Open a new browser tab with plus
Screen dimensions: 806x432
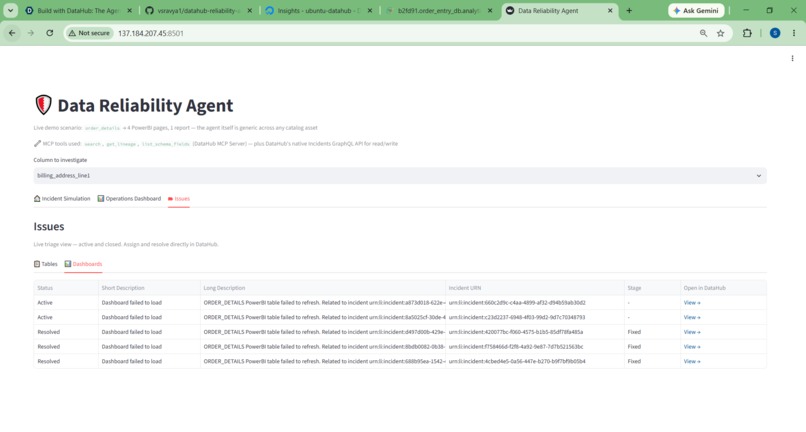click(629, 10)
